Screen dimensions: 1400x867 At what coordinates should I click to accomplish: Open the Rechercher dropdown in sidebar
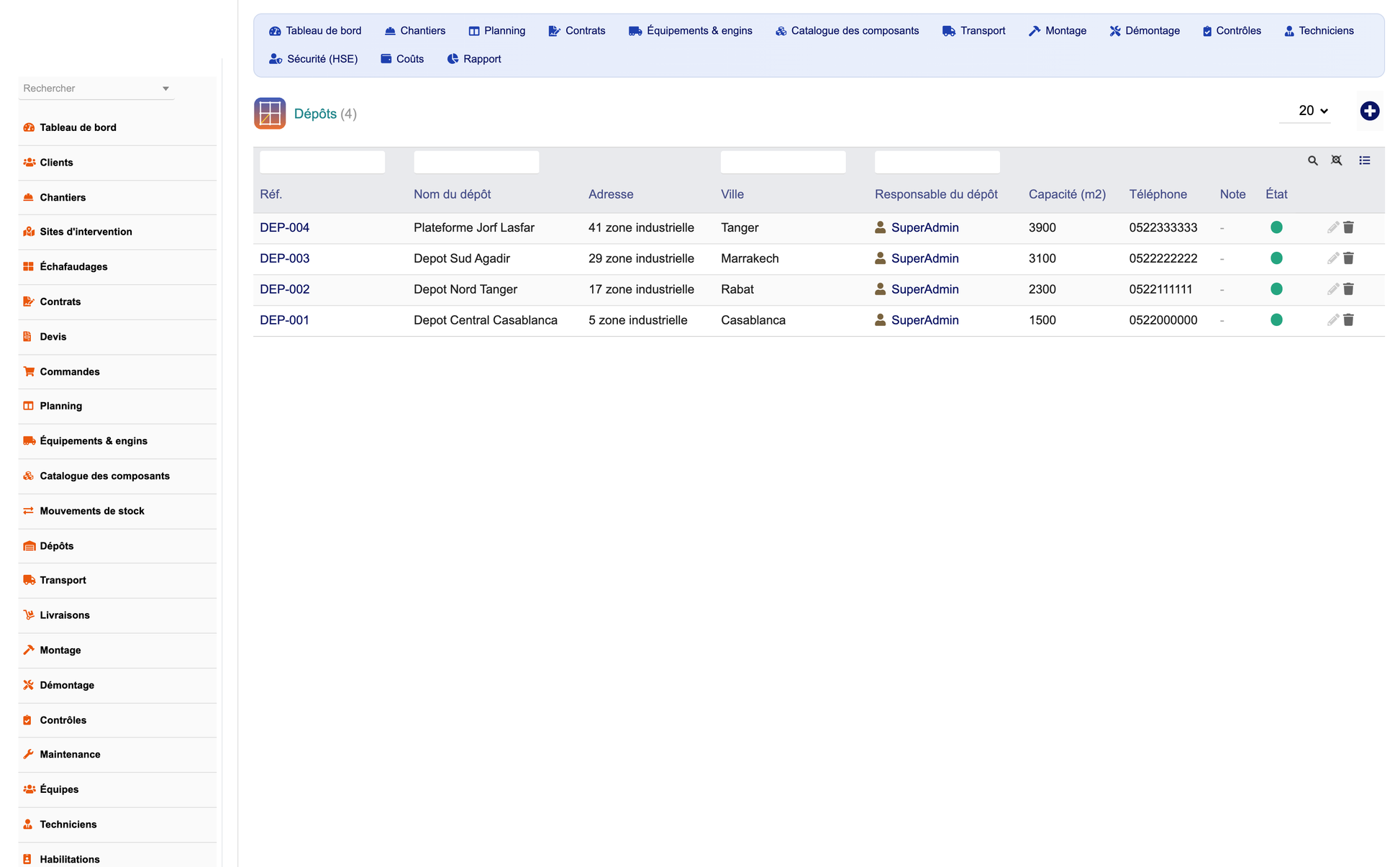96,88
